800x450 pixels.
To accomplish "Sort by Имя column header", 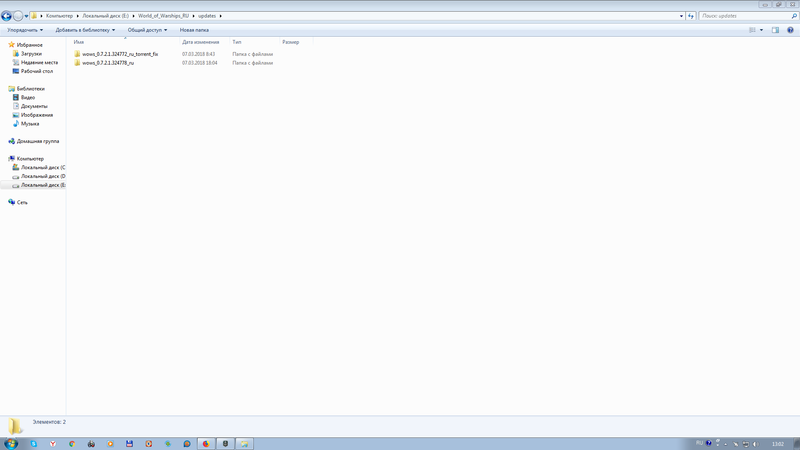I will click(79, 42).
